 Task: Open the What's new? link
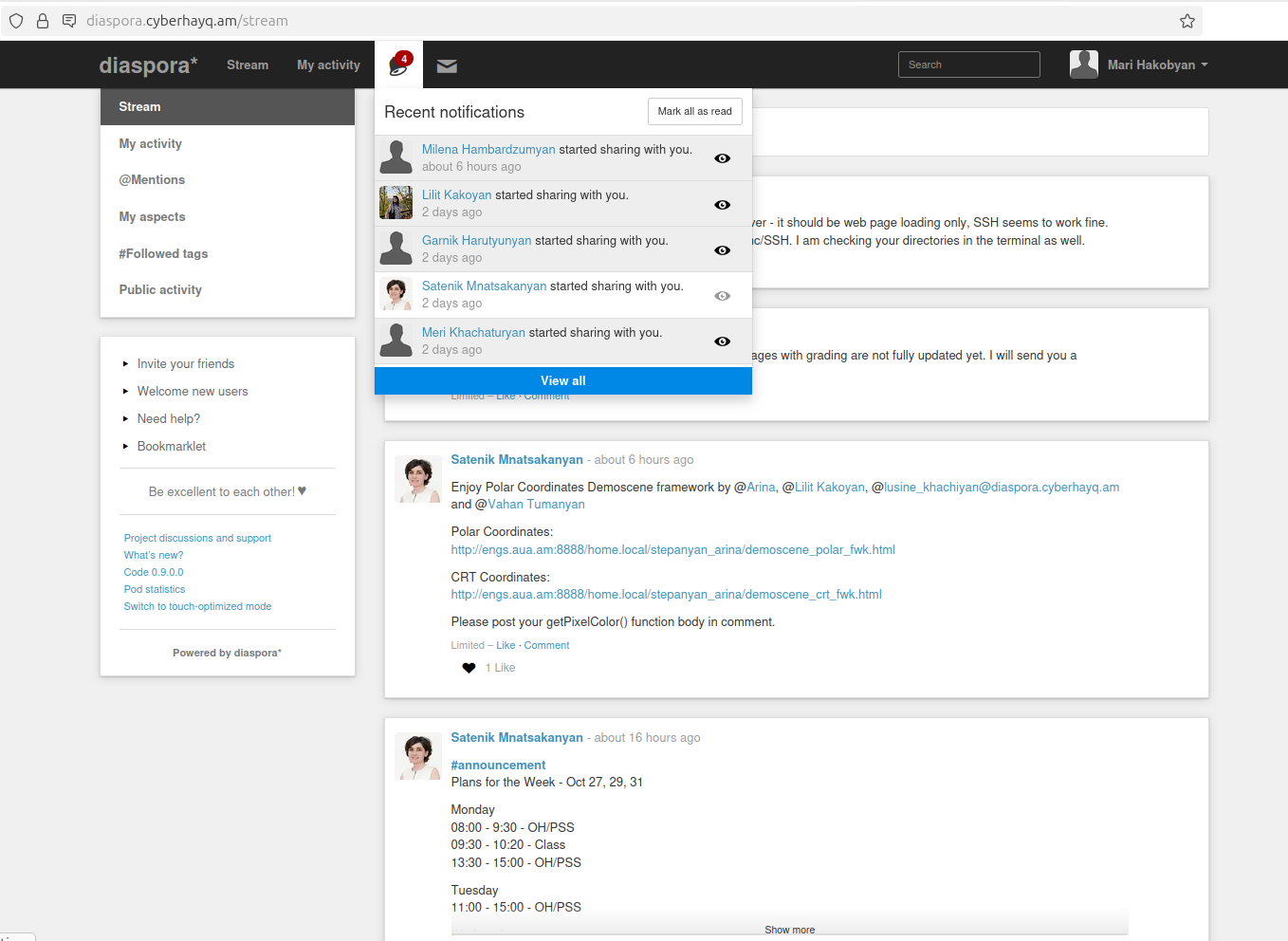click(154, 556)
